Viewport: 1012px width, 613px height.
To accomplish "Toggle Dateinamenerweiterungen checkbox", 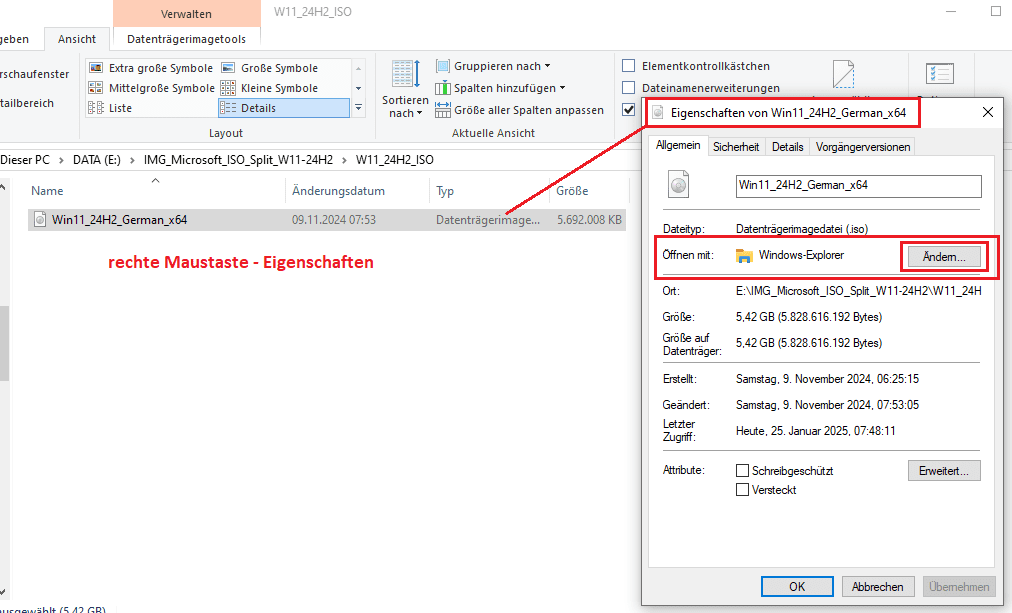I will [629, 88].
